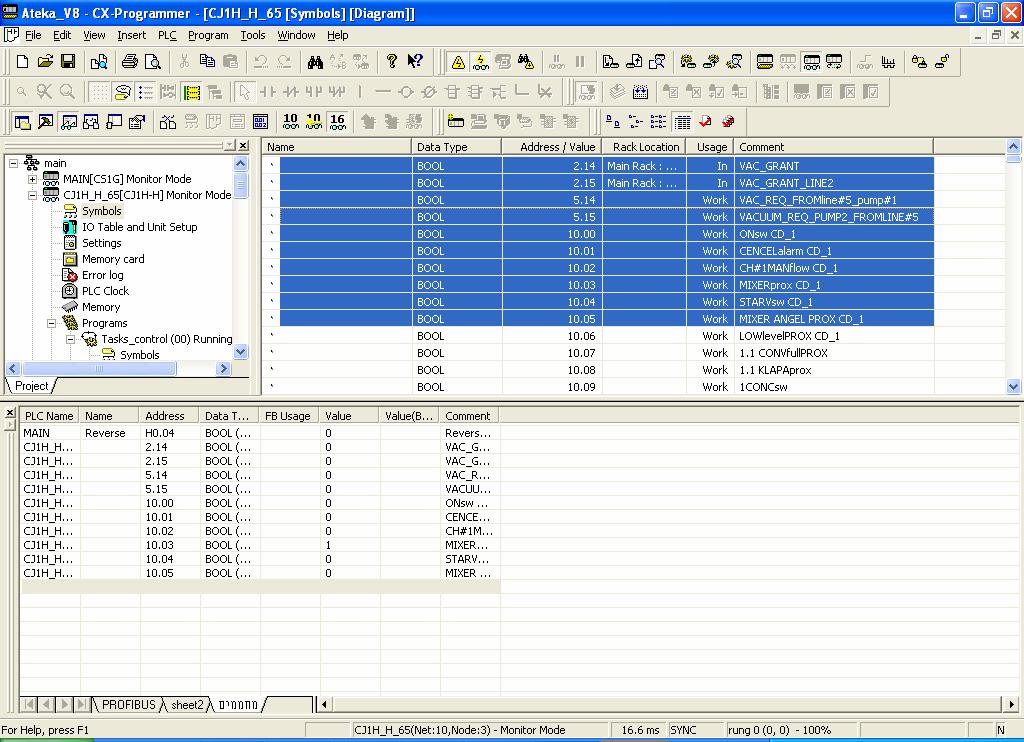The width and height of the screenshot is (1024, 742).
Task: Collapse the Programs tree node
Action: [x=51, y=323]
